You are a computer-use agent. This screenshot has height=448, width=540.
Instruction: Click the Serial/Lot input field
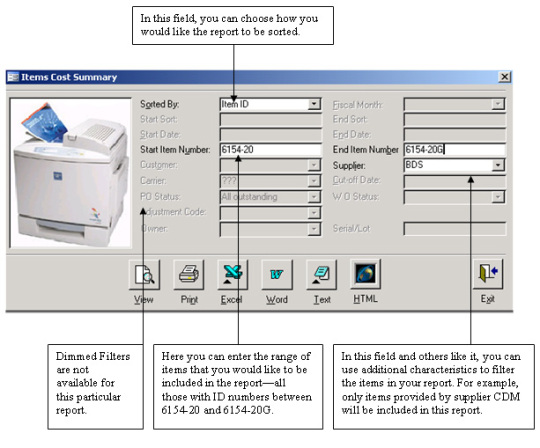click(x=454, y=229)
